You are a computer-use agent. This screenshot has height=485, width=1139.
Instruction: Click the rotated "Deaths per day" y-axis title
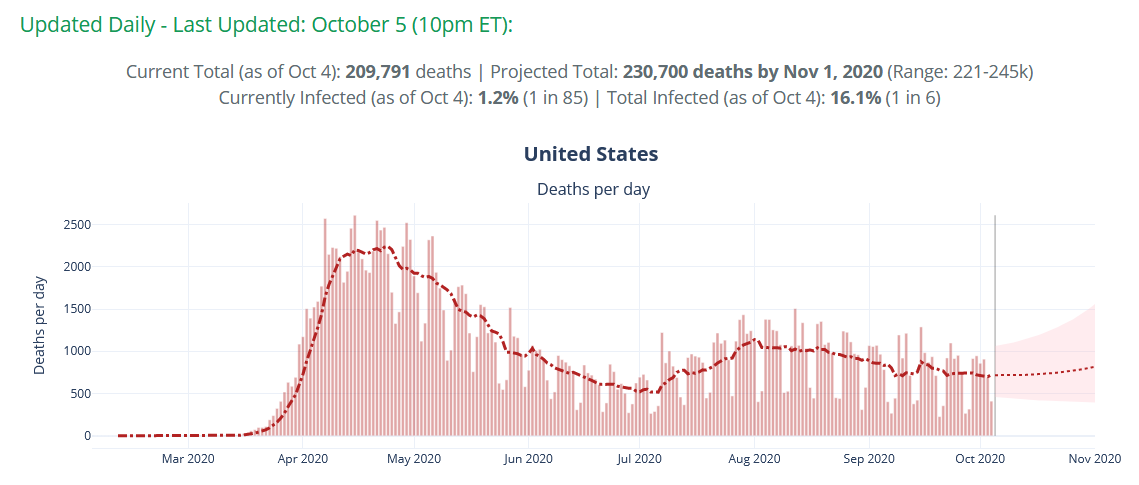pos(40,324)
